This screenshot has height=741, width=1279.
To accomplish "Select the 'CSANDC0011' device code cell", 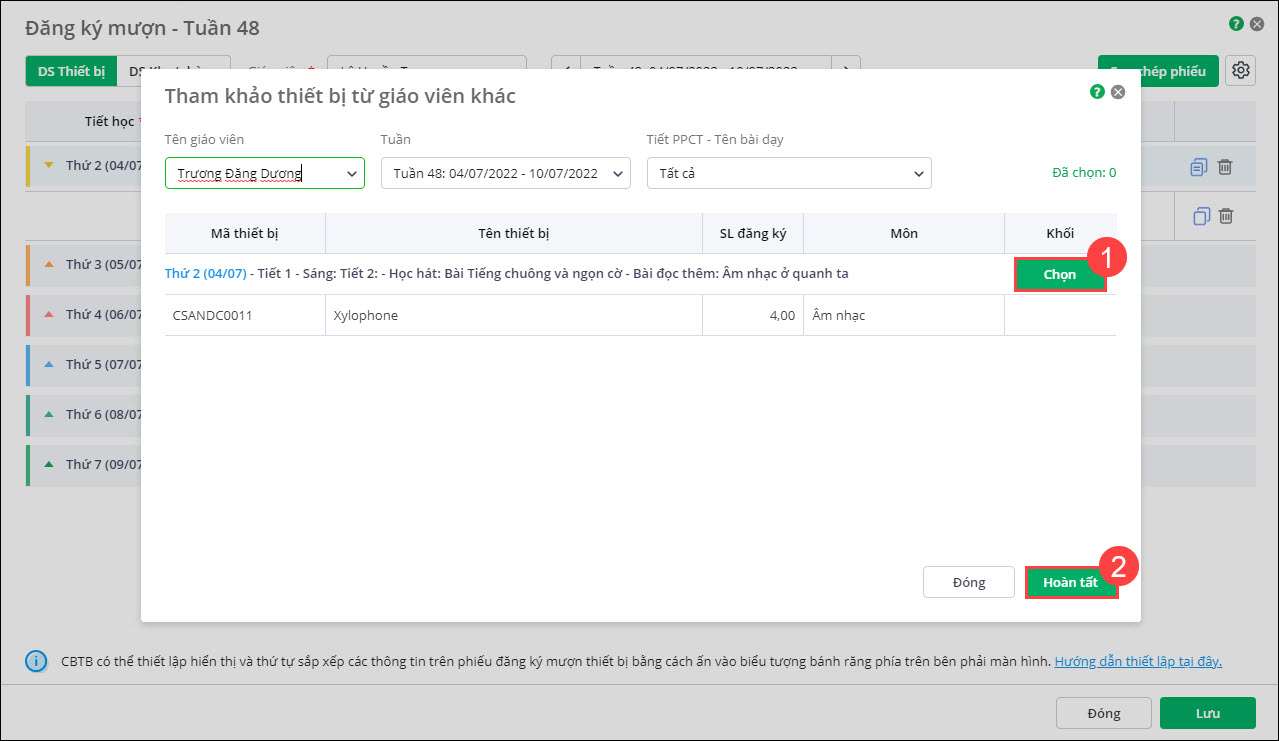I will (245, 315).
